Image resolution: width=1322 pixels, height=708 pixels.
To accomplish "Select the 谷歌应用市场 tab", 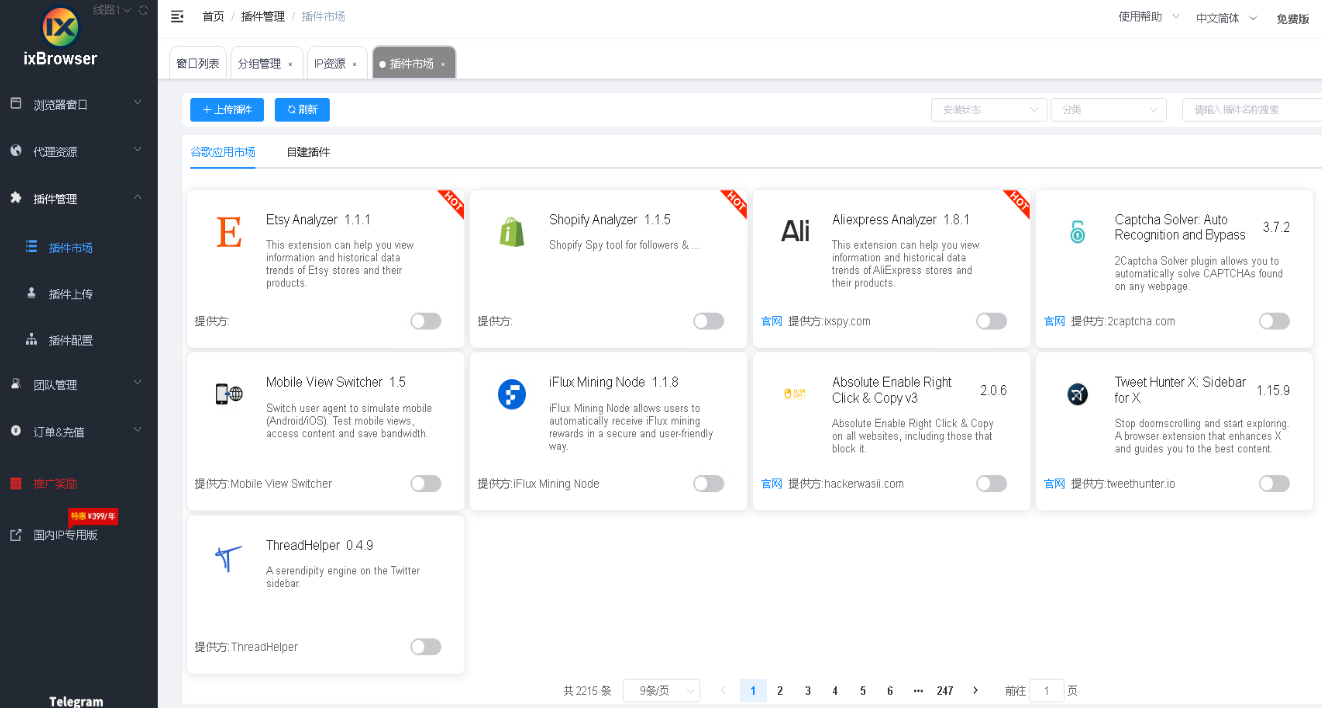I will (223, 152).
